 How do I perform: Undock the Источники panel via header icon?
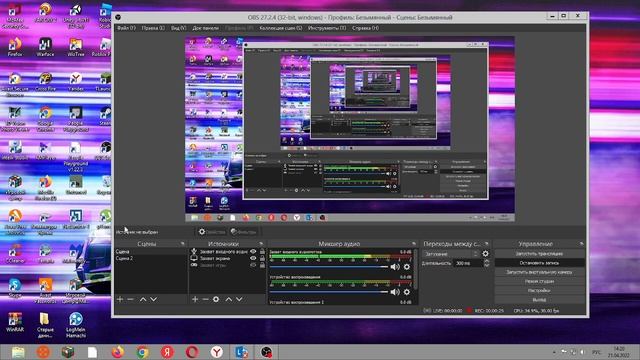tap(261, 244)
